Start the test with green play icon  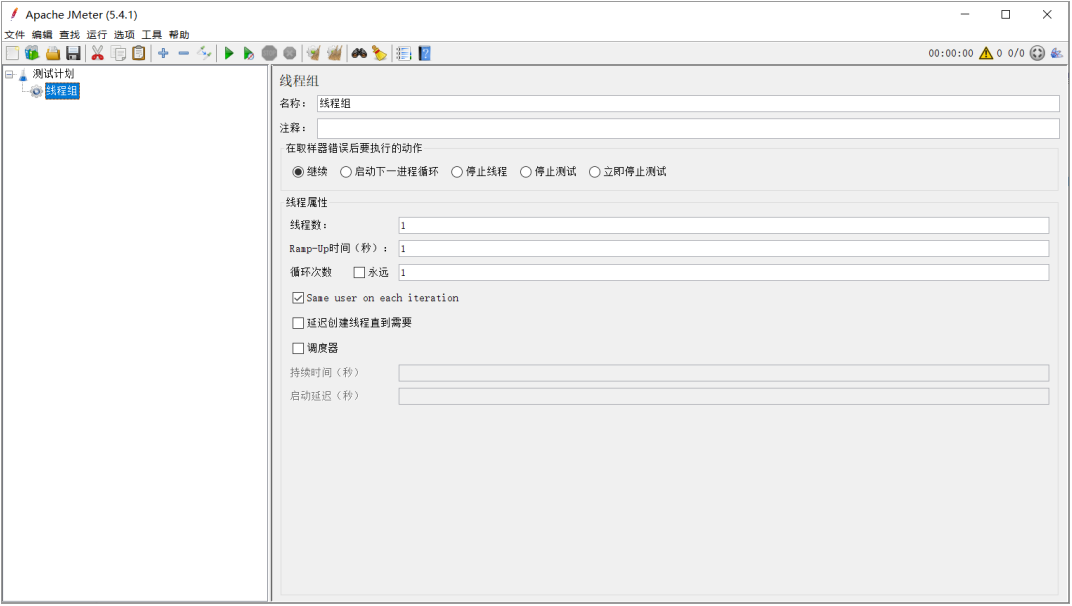229,53
